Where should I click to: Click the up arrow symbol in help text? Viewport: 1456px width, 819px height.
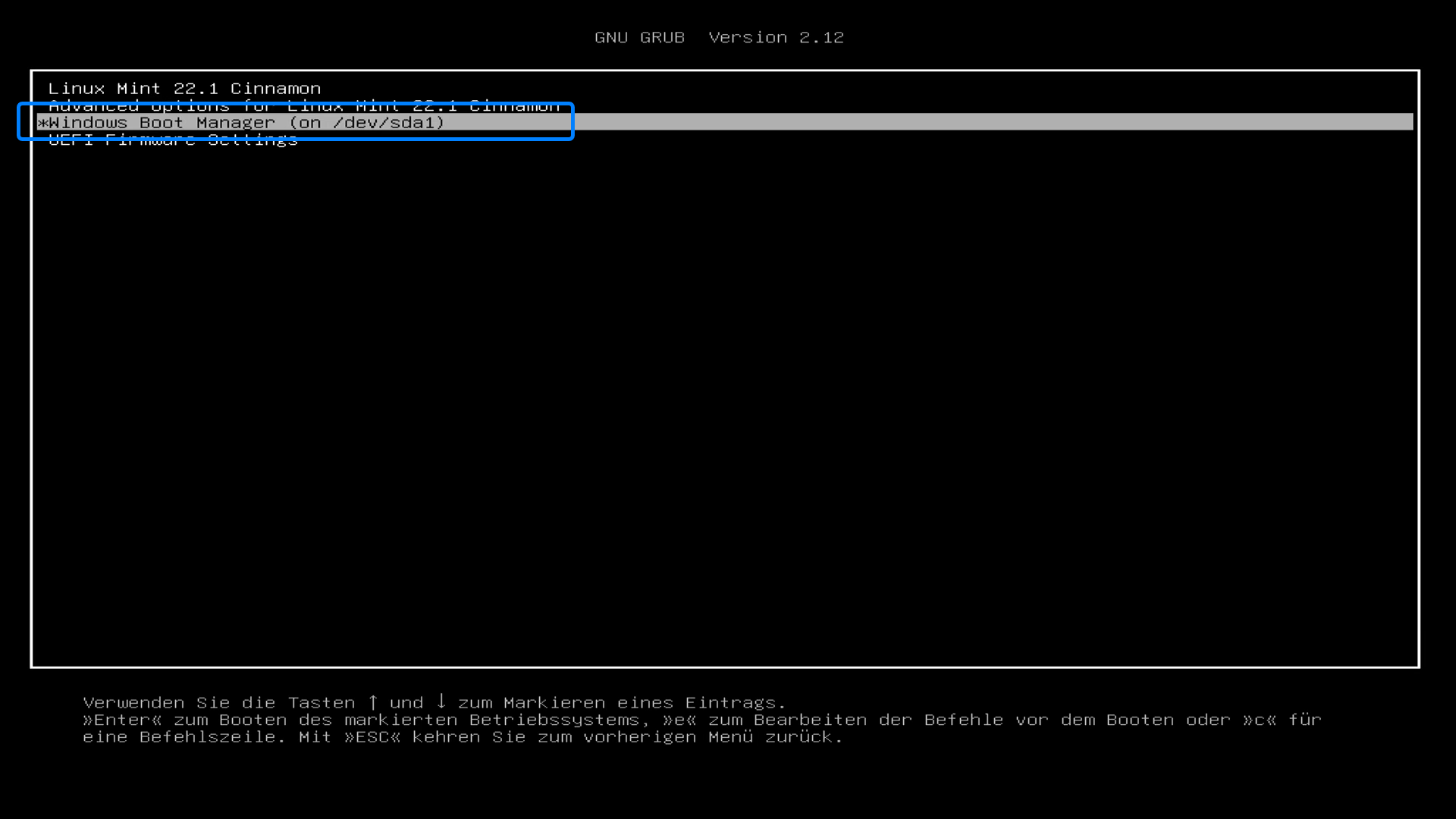372,702
